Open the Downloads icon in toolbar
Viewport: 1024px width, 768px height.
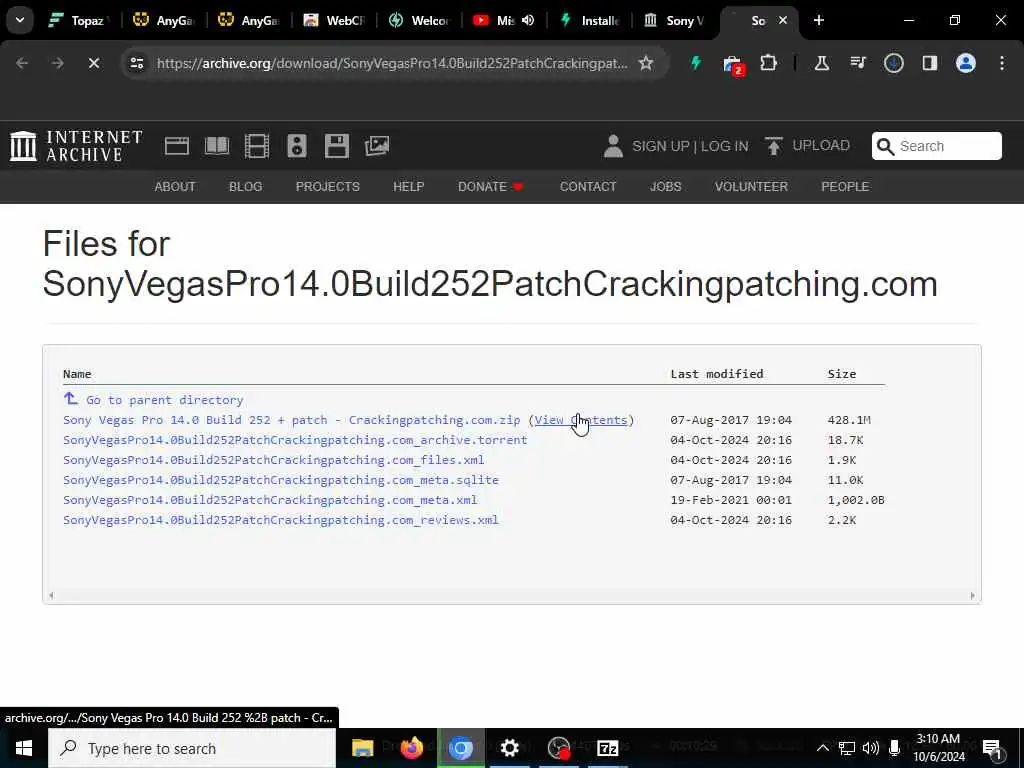point(893,63)
